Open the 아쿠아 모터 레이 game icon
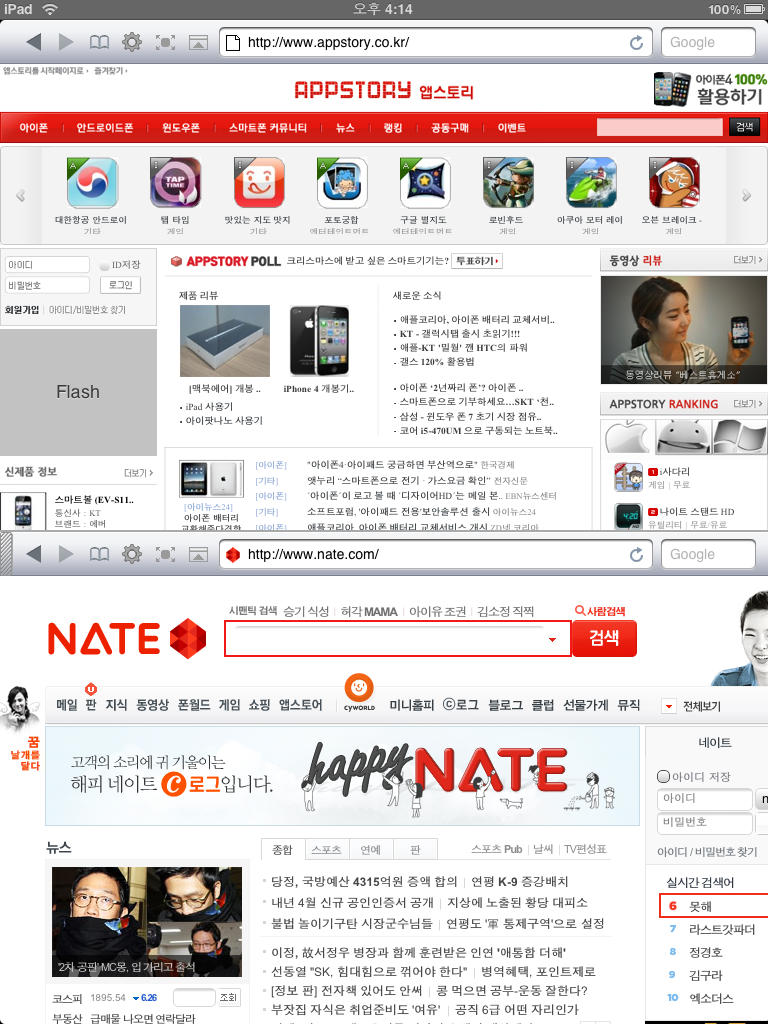This screenshot has height=1024, width=768. click(590, 183)
